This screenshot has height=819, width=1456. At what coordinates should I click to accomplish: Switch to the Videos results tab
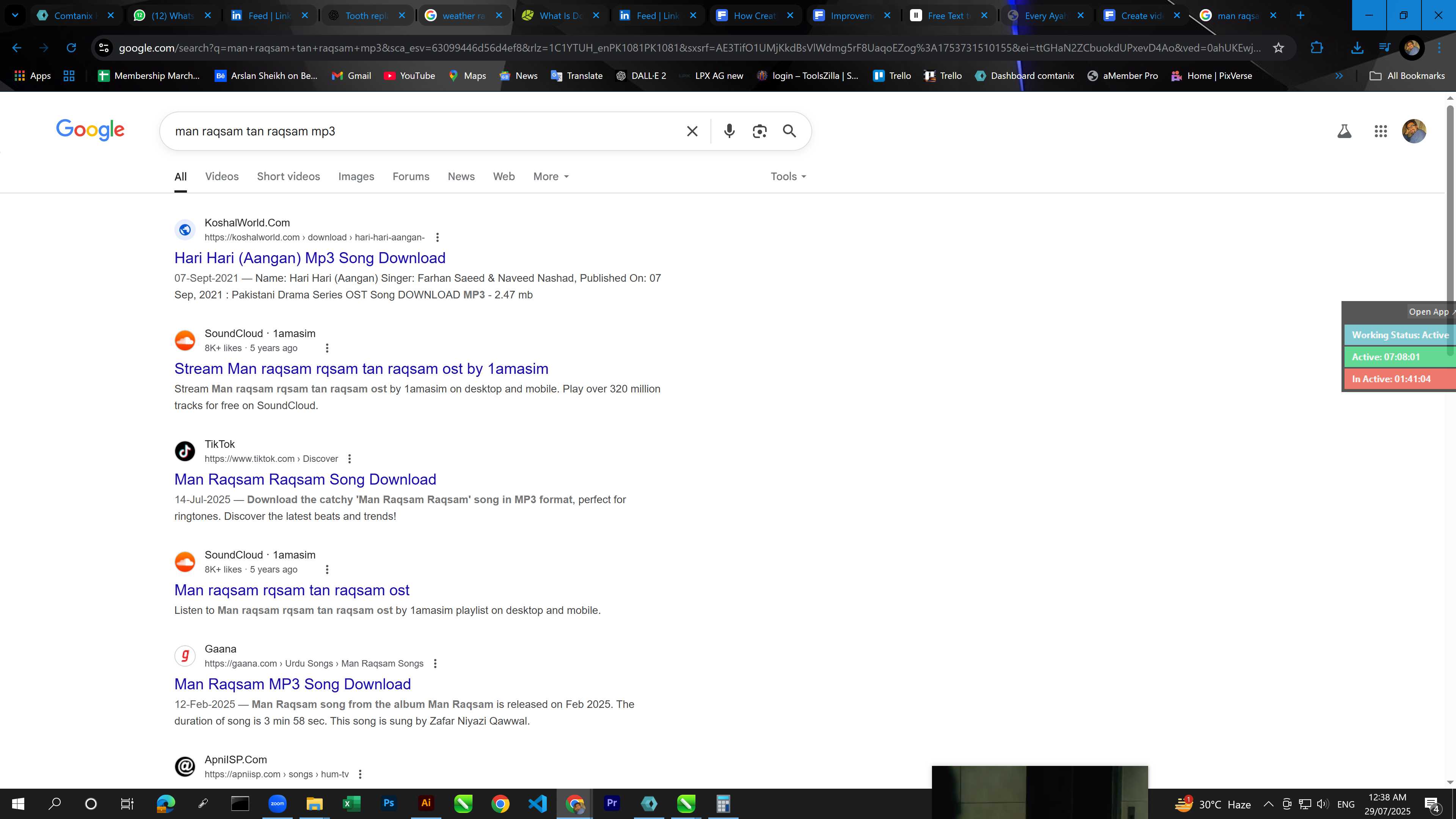click(x=221, y=176)
